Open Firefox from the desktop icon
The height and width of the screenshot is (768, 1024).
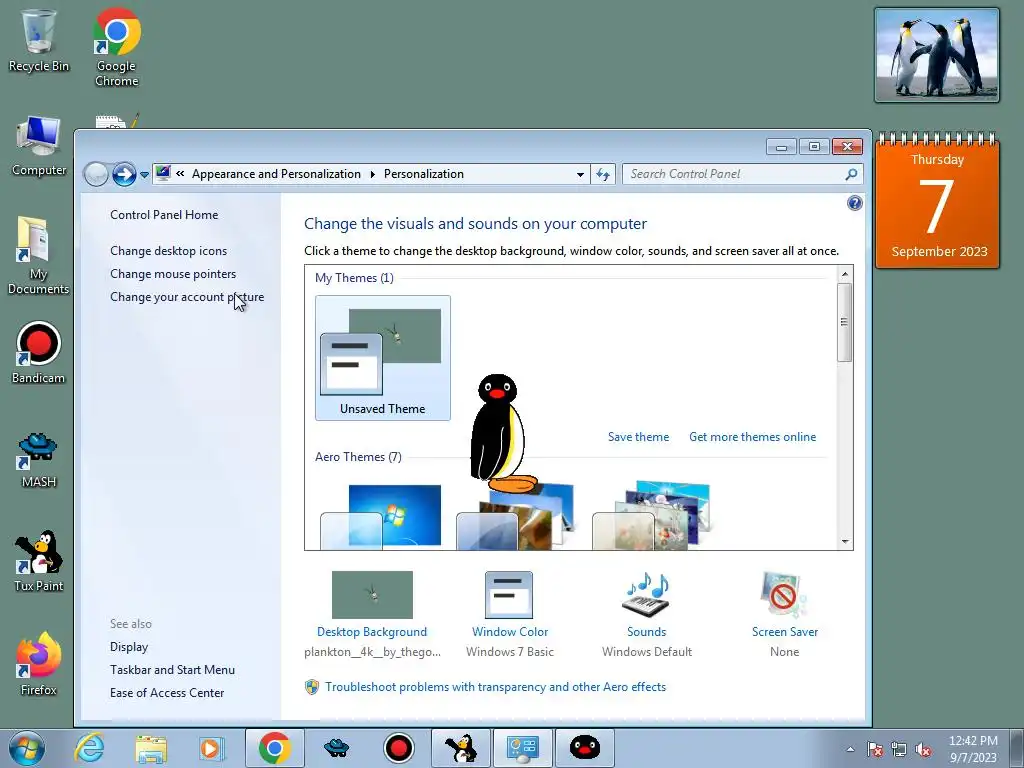coord(38,664)
